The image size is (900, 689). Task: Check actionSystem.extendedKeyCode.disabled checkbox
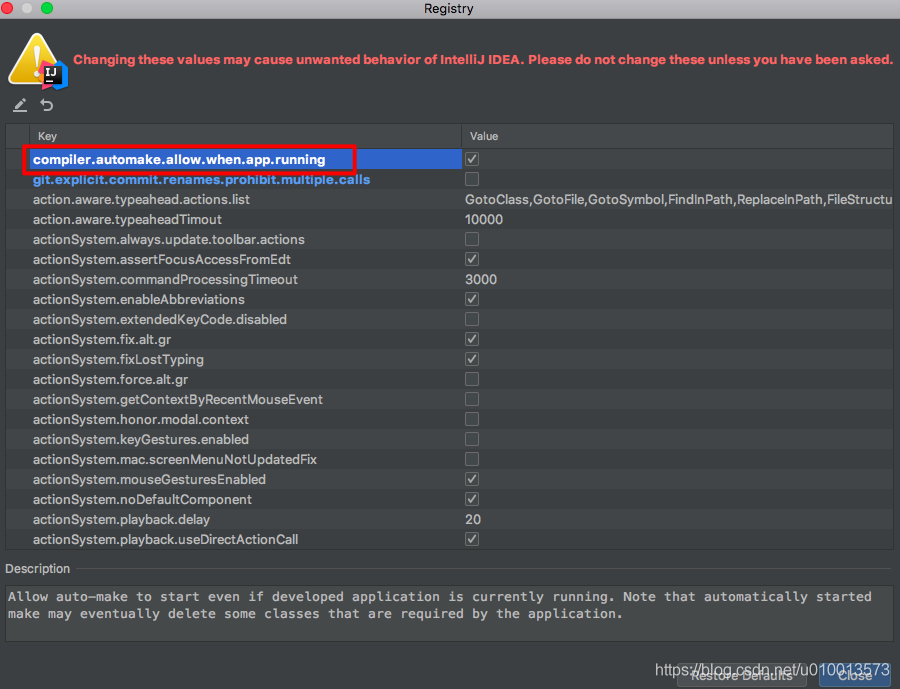(472, 319)
